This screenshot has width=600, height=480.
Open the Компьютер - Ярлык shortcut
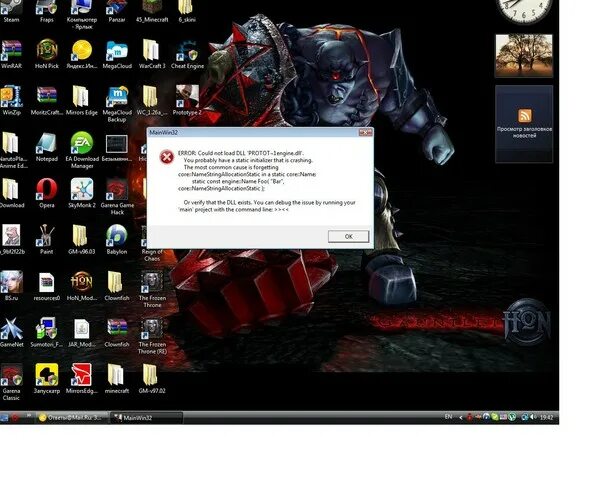point(82,15)
